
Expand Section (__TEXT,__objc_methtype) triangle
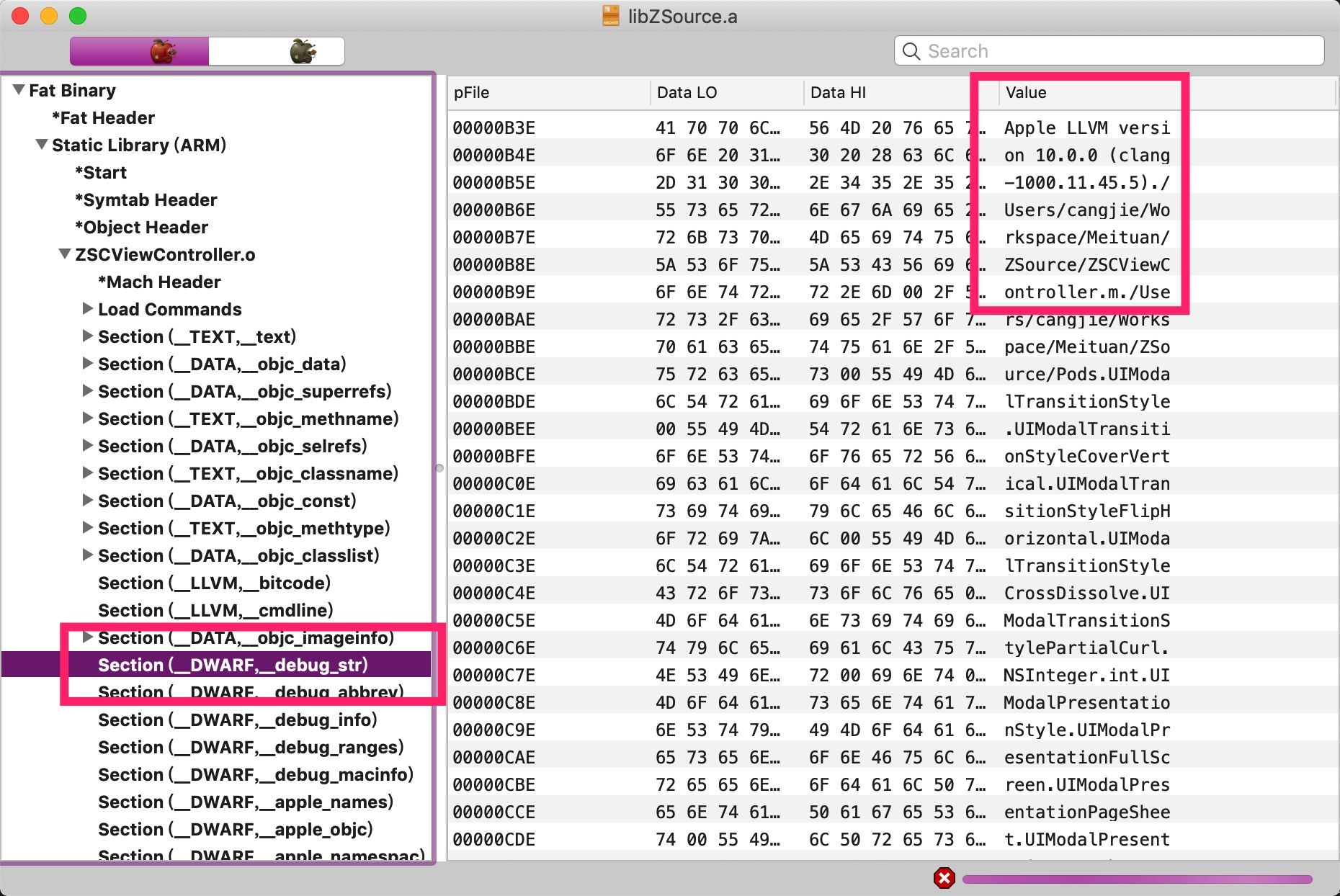[x=87, y=528]
